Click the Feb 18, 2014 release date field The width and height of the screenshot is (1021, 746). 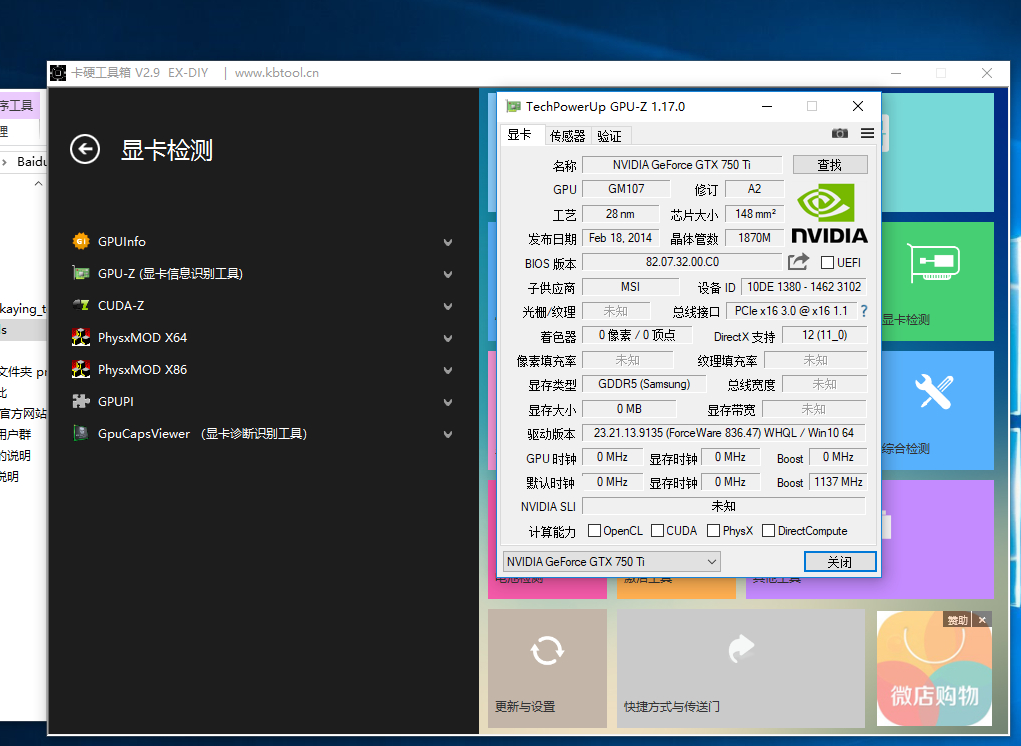coord(620,238)
